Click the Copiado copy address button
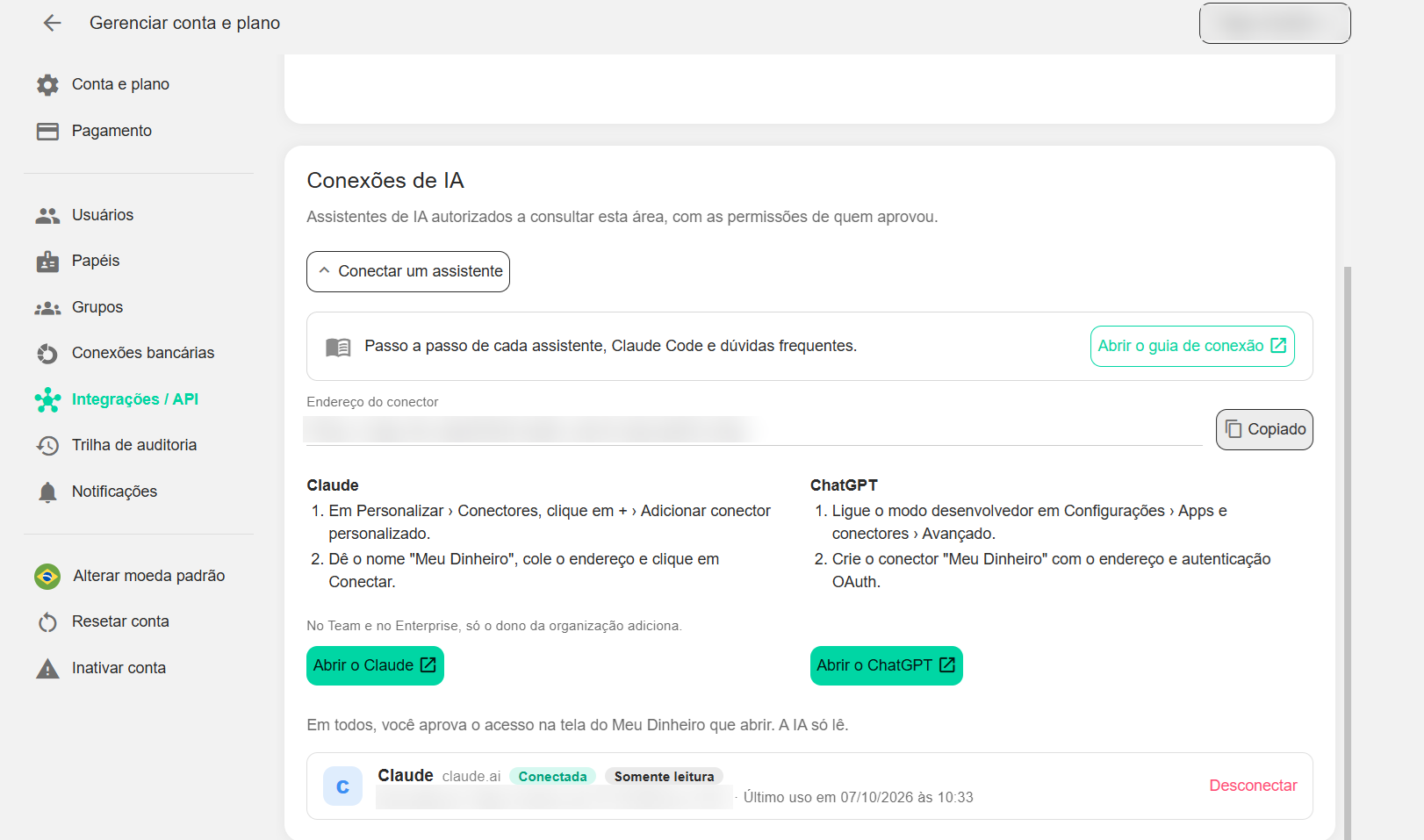 click(x=1264, y=430)
